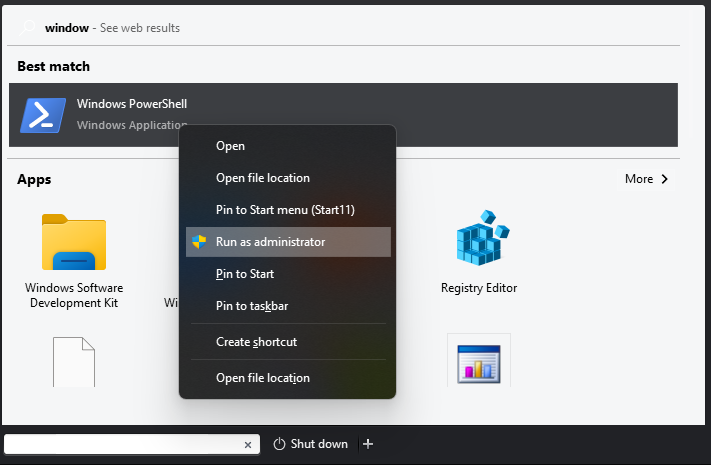Click the 'Registry Editor' label
711x465 pixels.
(x=479, y=288)
